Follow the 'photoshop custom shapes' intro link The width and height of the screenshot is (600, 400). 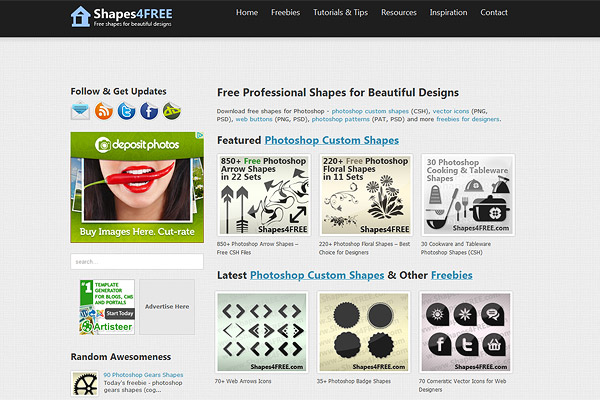tap(370, 111)
